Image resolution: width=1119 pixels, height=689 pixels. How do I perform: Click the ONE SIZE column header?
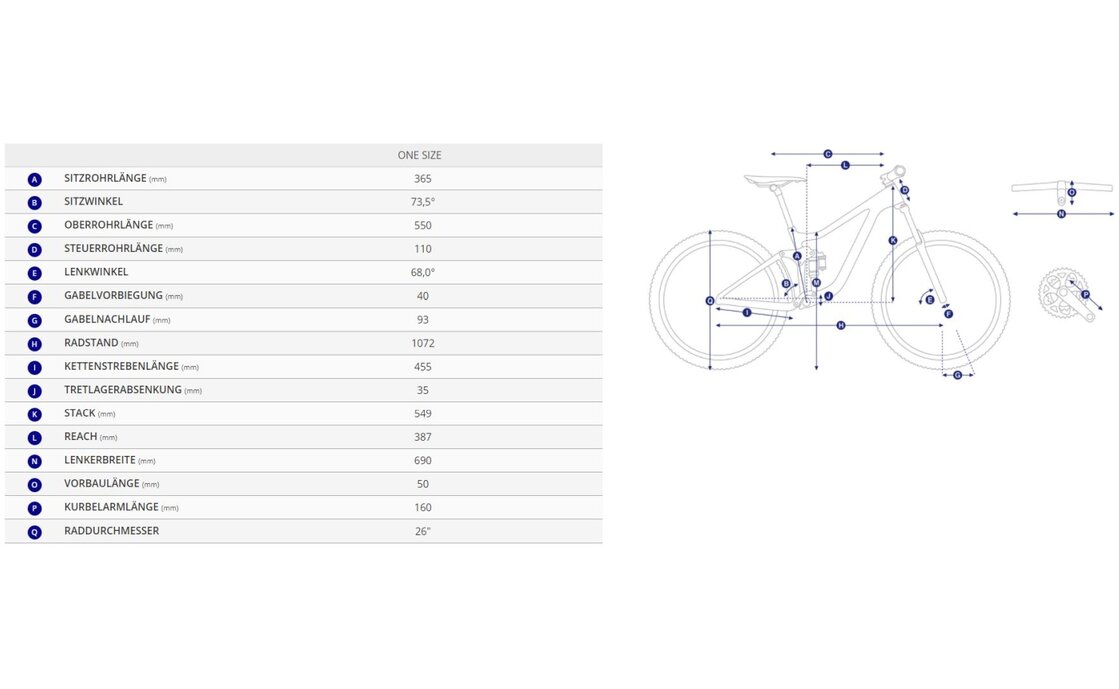(x=419, y=156)
